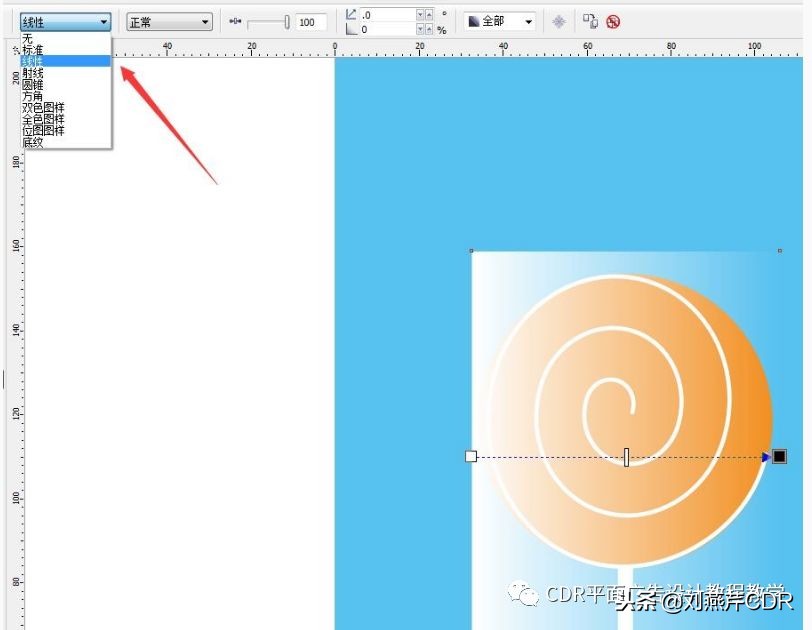Click the midpoint slider icon left of slider
The image size is (812, 630).
point(236,21)
